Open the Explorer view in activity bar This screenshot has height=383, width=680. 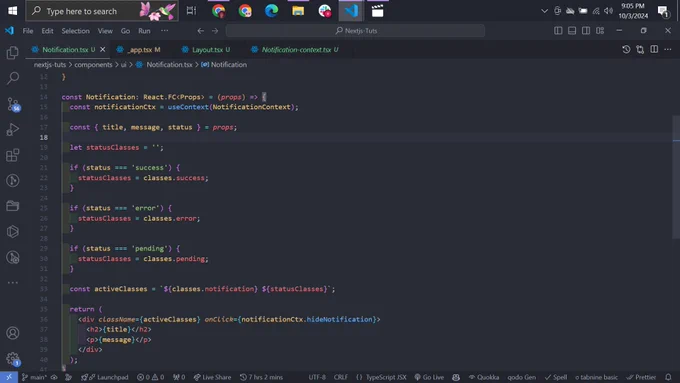13,52
